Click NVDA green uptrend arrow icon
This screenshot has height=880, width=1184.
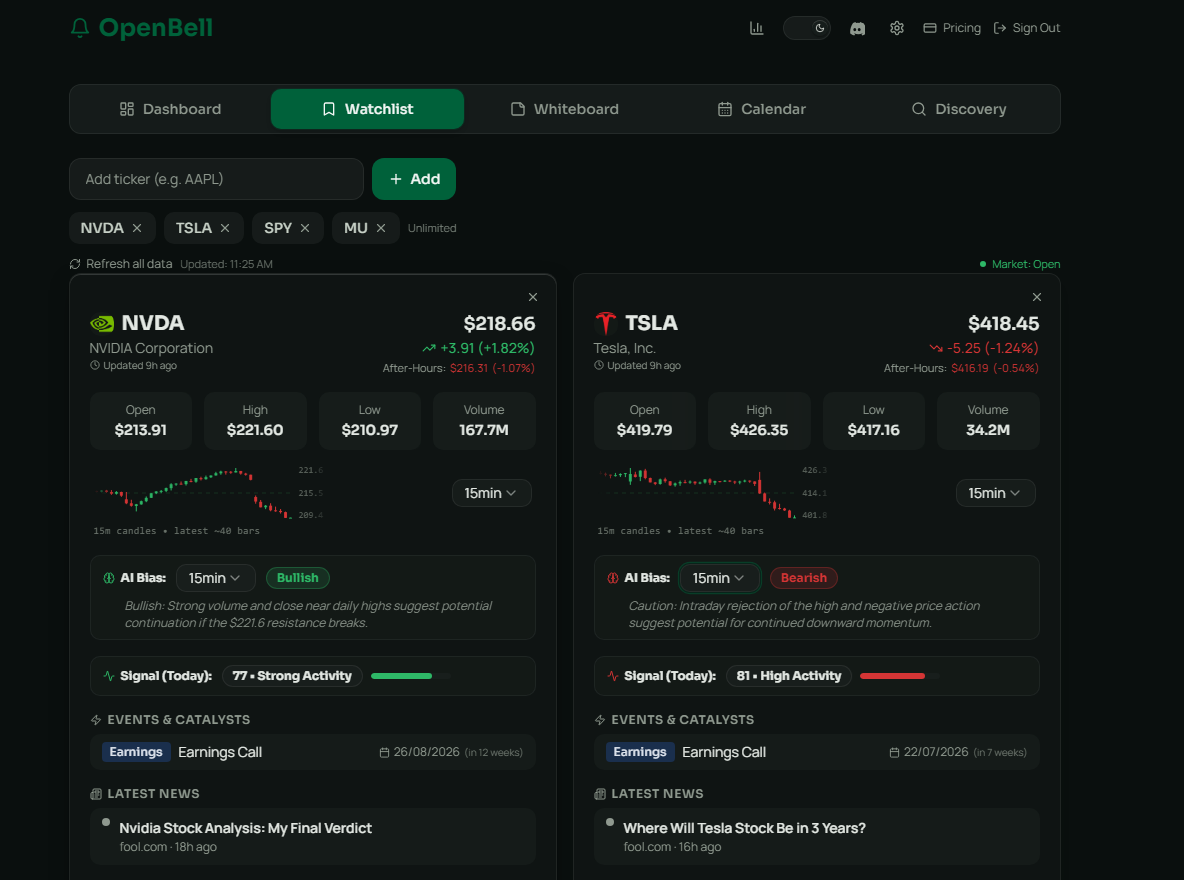click(429, 348)
